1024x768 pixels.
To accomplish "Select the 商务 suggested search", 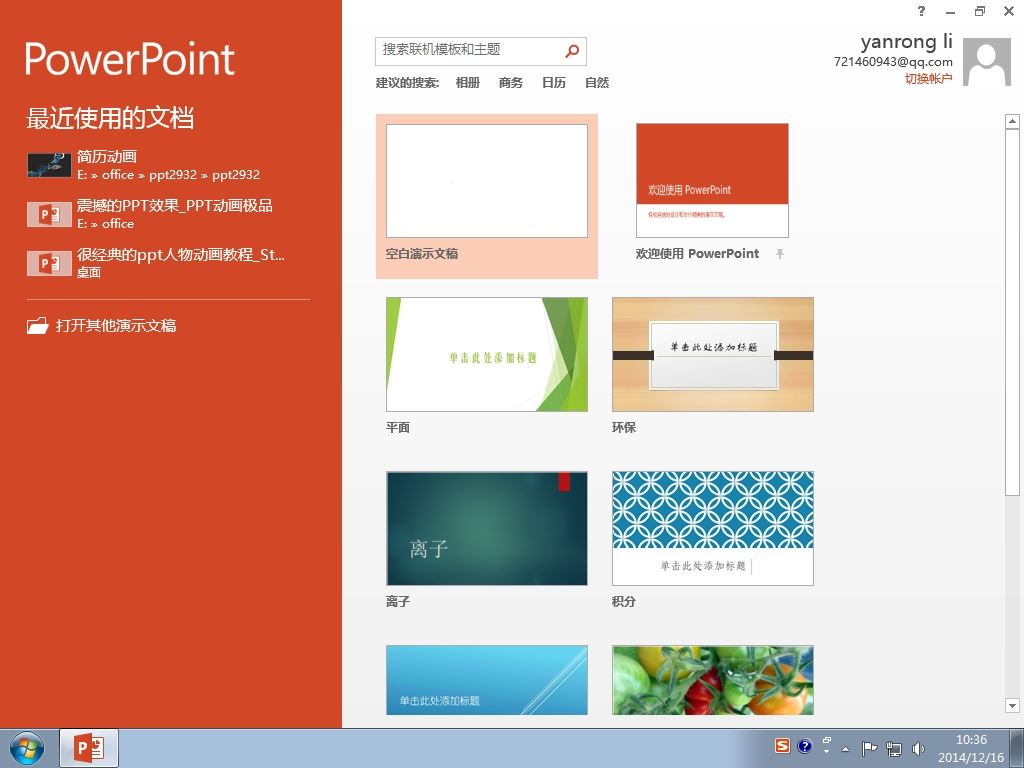I will click(511, 82).
